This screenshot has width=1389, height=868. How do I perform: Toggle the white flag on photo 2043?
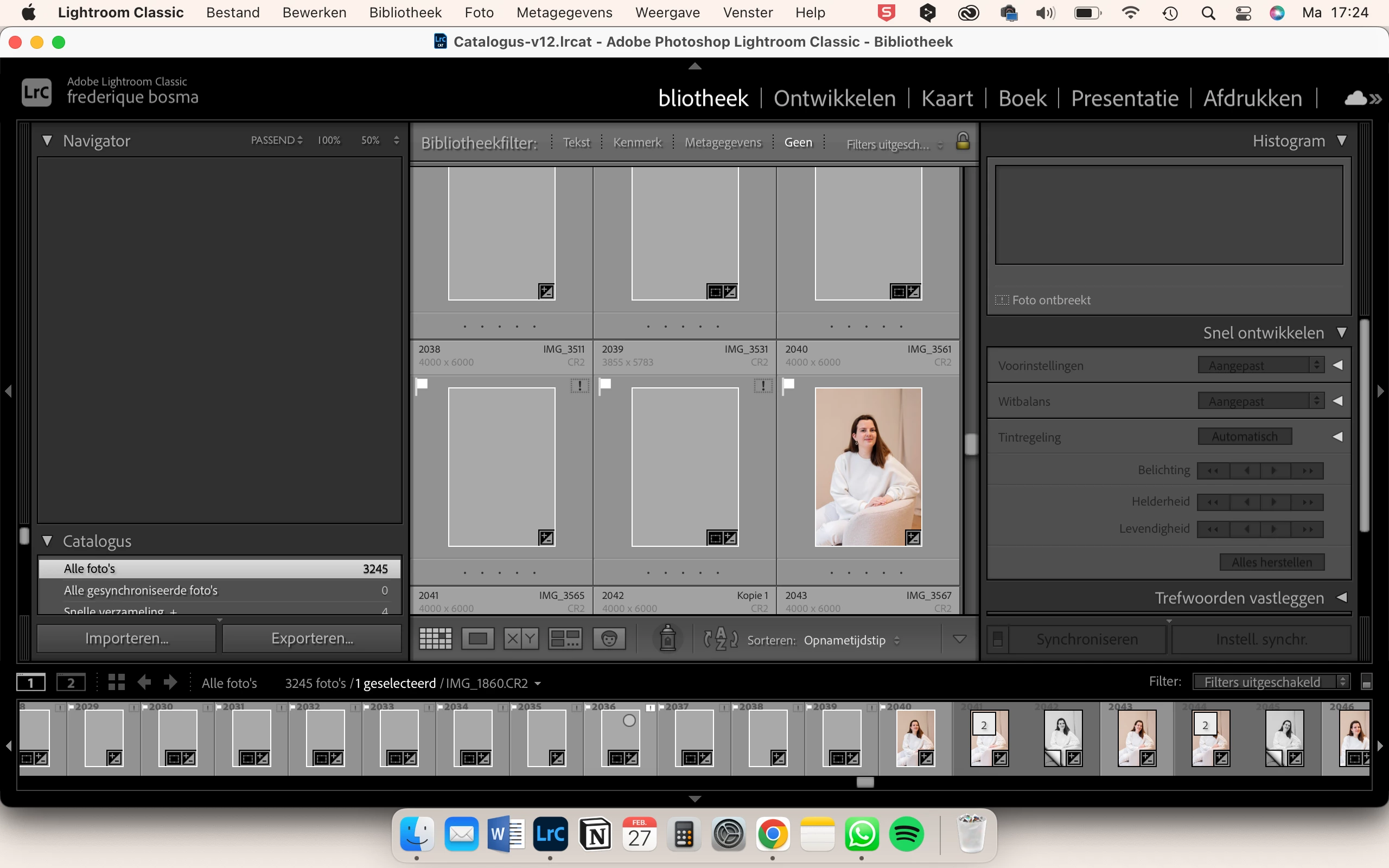(x=788, y=384)
